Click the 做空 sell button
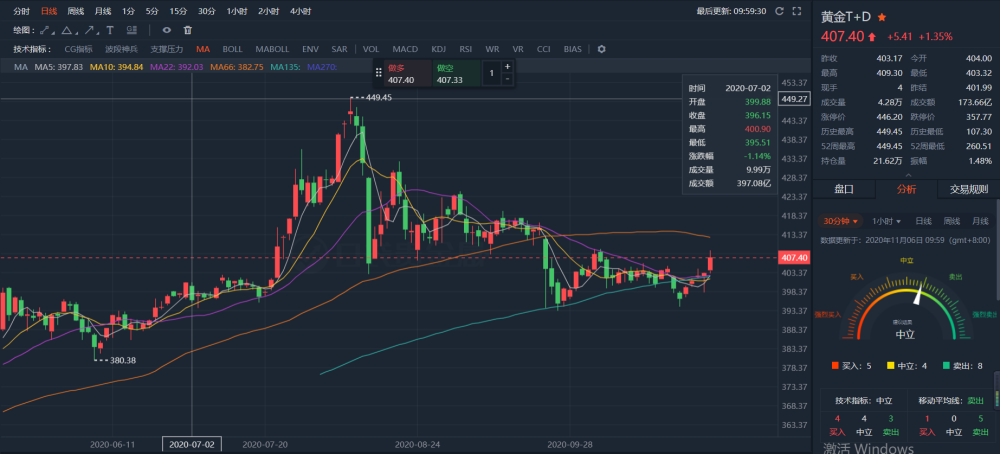 [456, 73]
